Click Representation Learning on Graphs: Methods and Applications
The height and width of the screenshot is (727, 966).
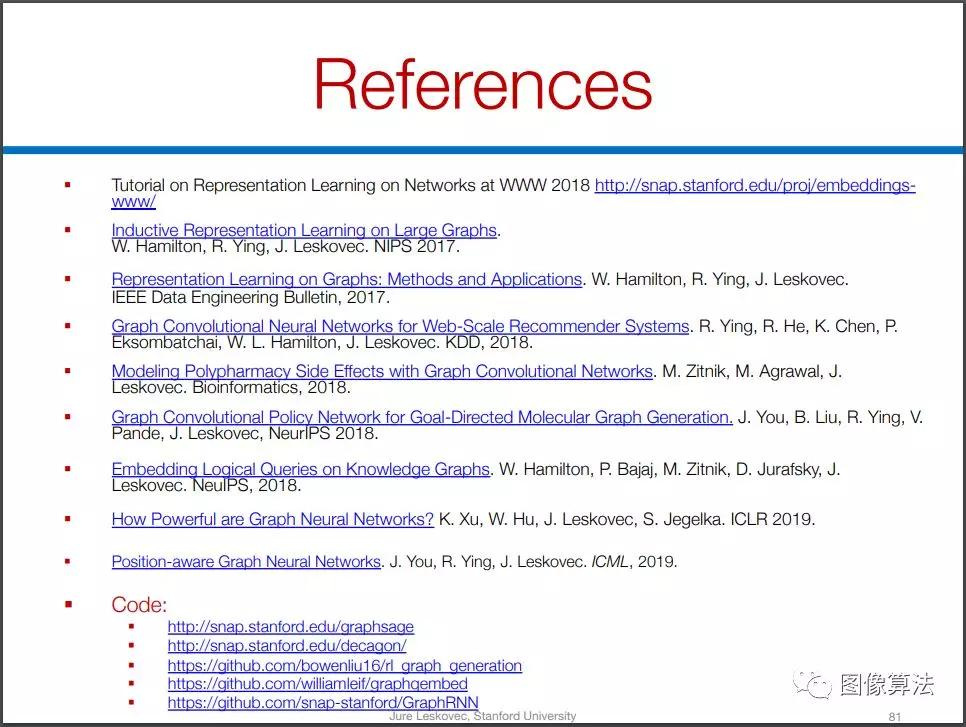coord(347,280)
